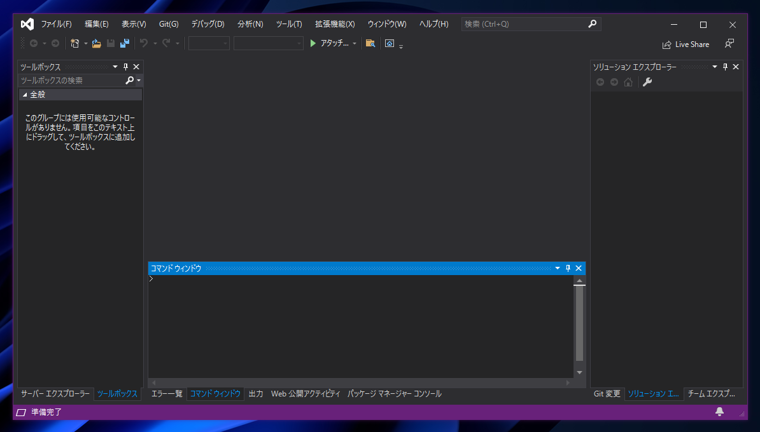Screen dimensions: 760x432
Task: Switch to the 出力 tab
Action: click(x=256, y=394)
